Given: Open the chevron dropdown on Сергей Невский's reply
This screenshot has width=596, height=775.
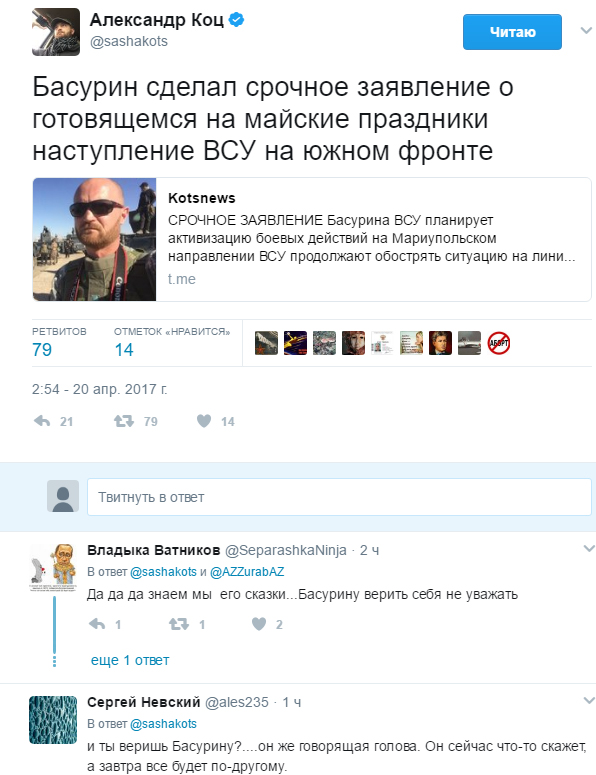Looking at the screenshot, I should coord(589,700).
